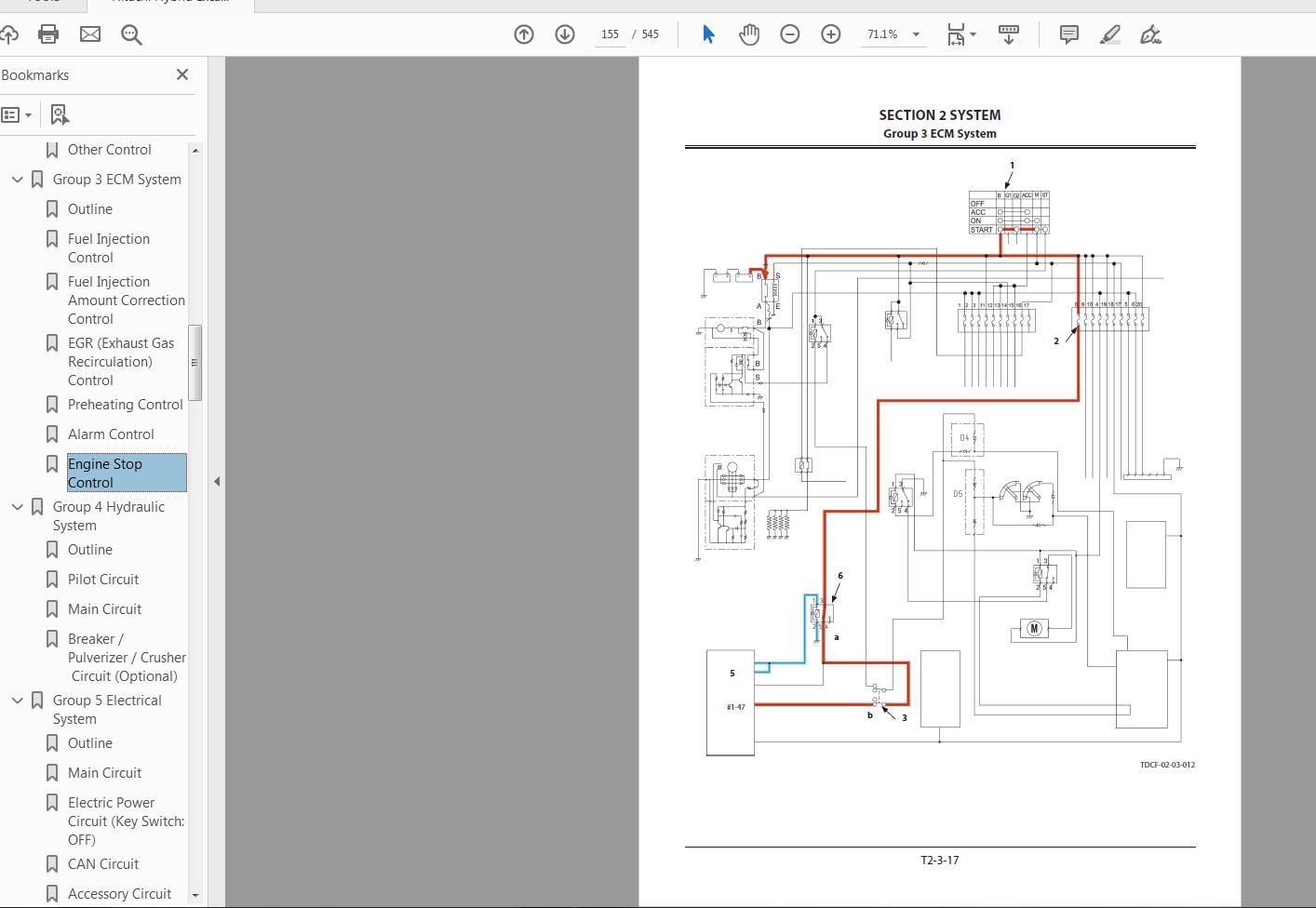Activate the marquee zoom magnifier icon
Image resolution: width=1316 pixels, height=908 pixels.
[131, 34]
